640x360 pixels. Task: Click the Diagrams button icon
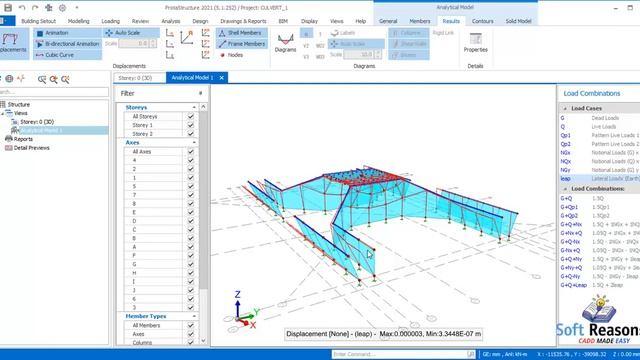coord(285,40)
